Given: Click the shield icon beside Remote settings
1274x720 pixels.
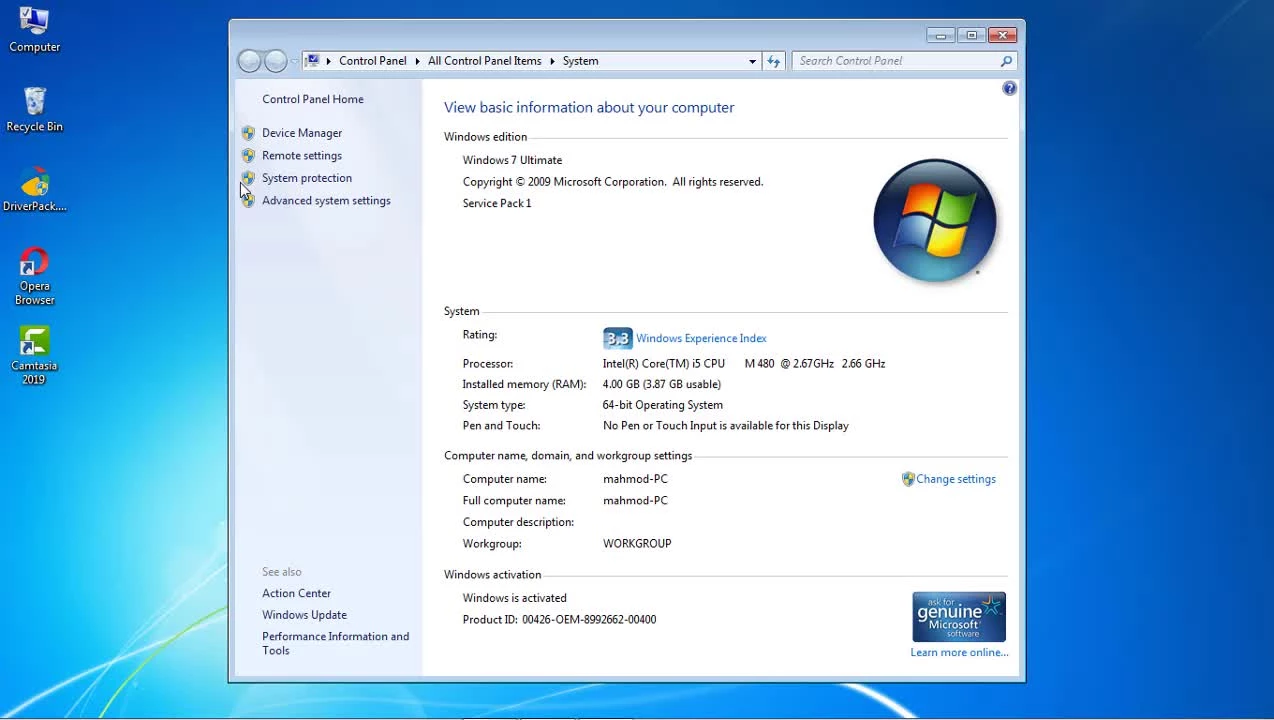Looking at the screenshot, I should tap(248, 156).
